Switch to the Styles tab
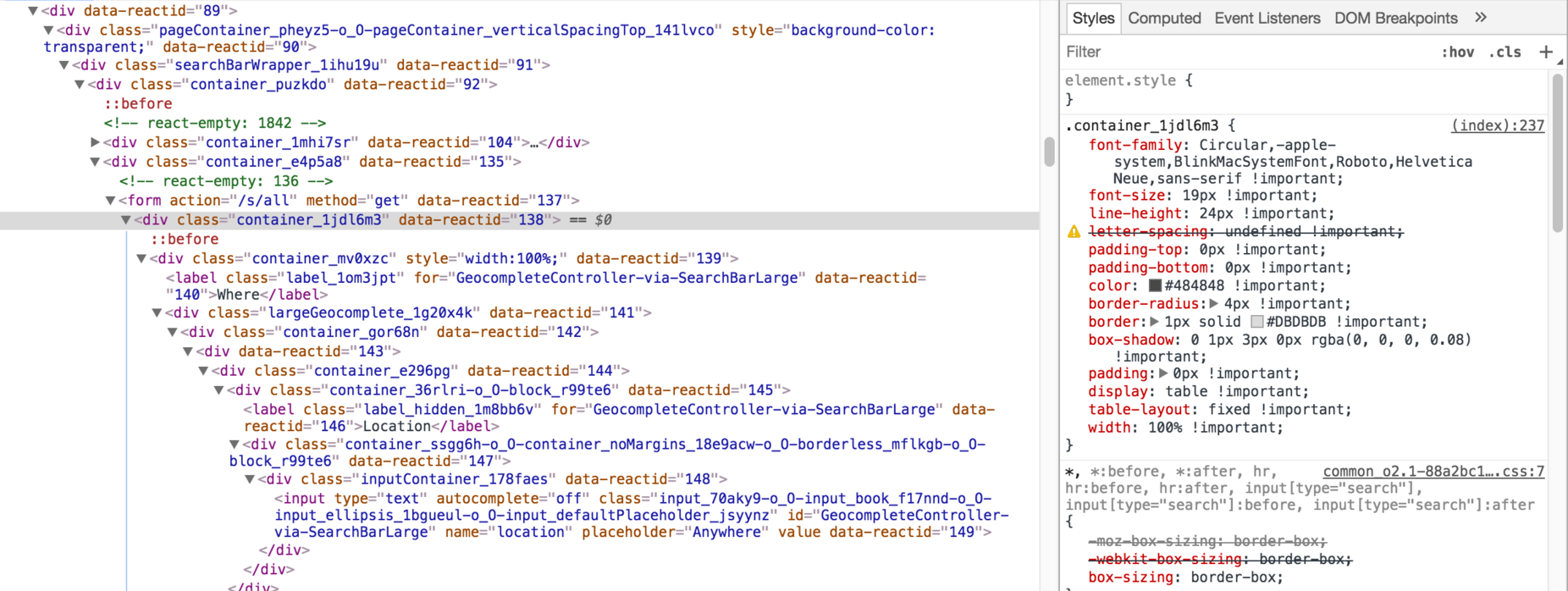1568x591 pixels. 1093,18
